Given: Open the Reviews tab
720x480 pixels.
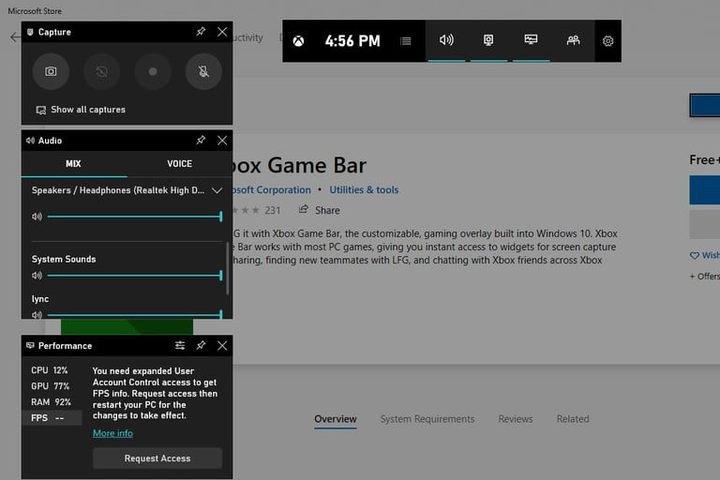Looking at the screenshot, I should (516, 419).
